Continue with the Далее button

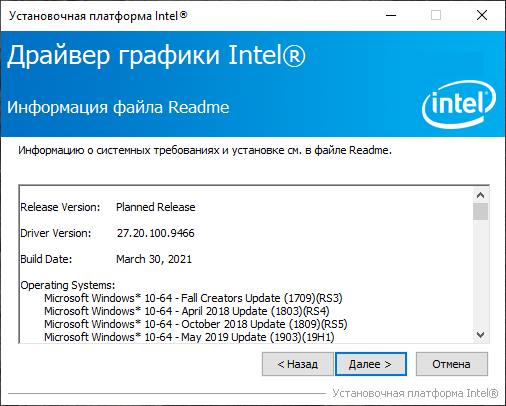pyautogui.click(x=371, y=364)
